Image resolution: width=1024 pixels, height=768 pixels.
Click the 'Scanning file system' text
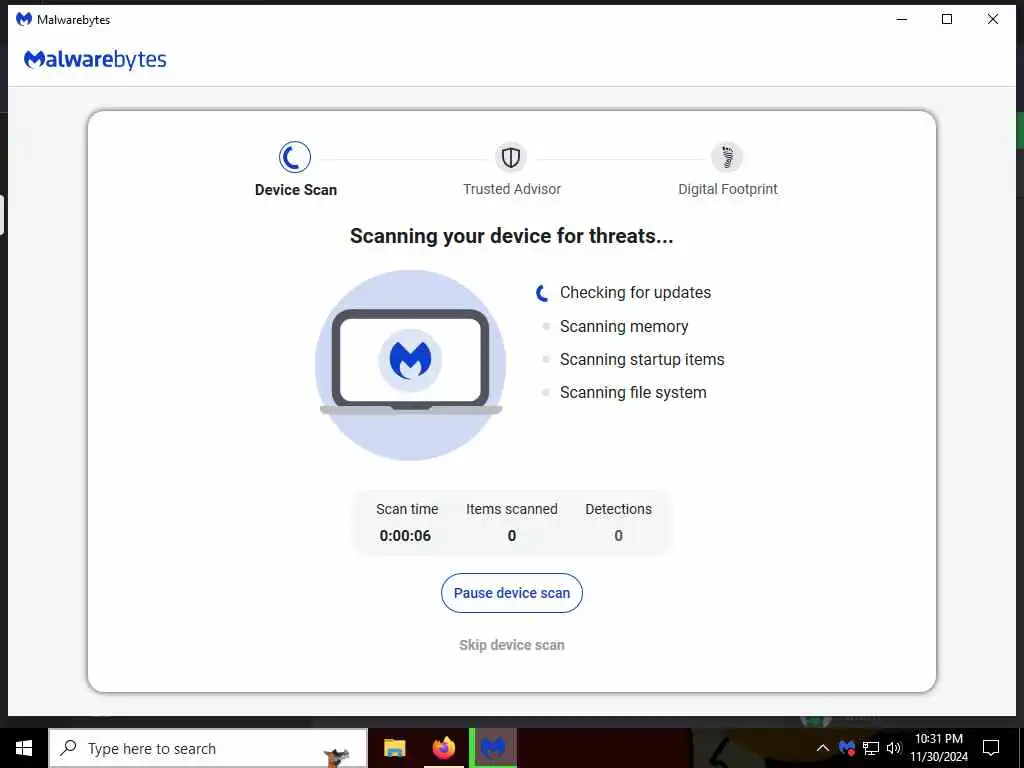pos(633,392)
